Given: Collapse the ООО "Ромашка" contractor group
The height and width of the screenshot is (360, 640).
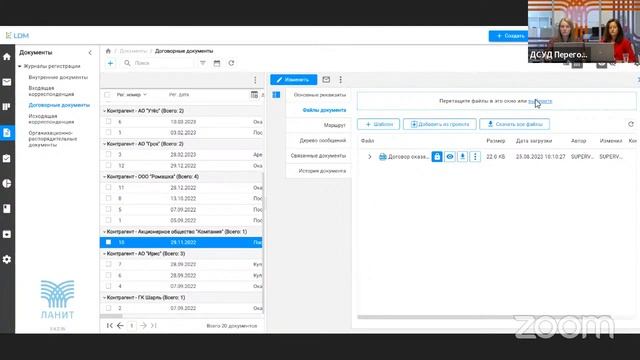Looking at the screenshot, I should pyautogui.click(x=104, y=177).
